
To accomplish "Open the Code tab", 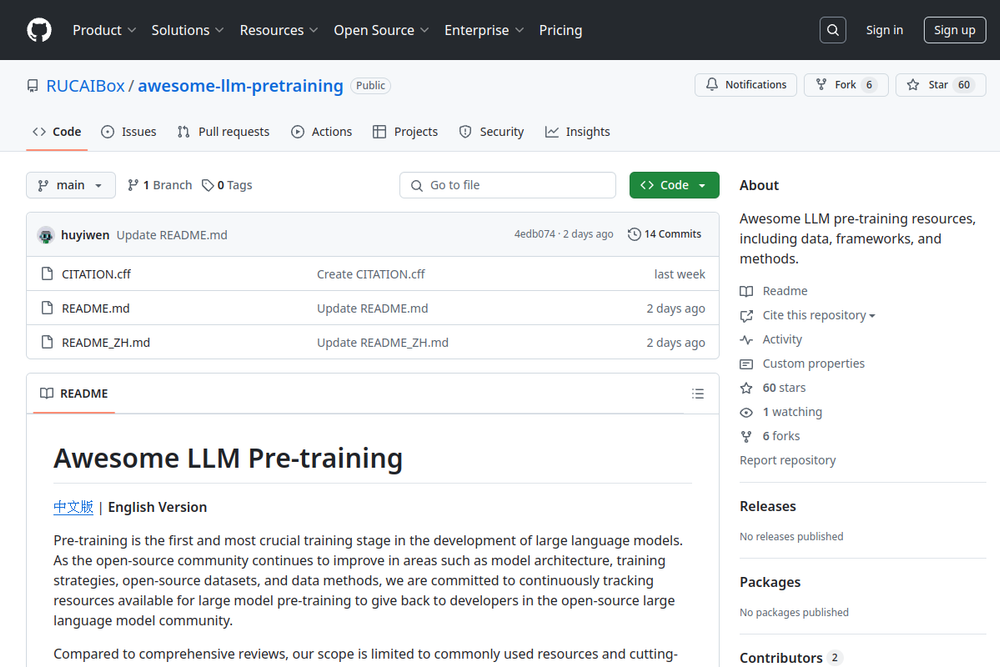I will point(57,131).
